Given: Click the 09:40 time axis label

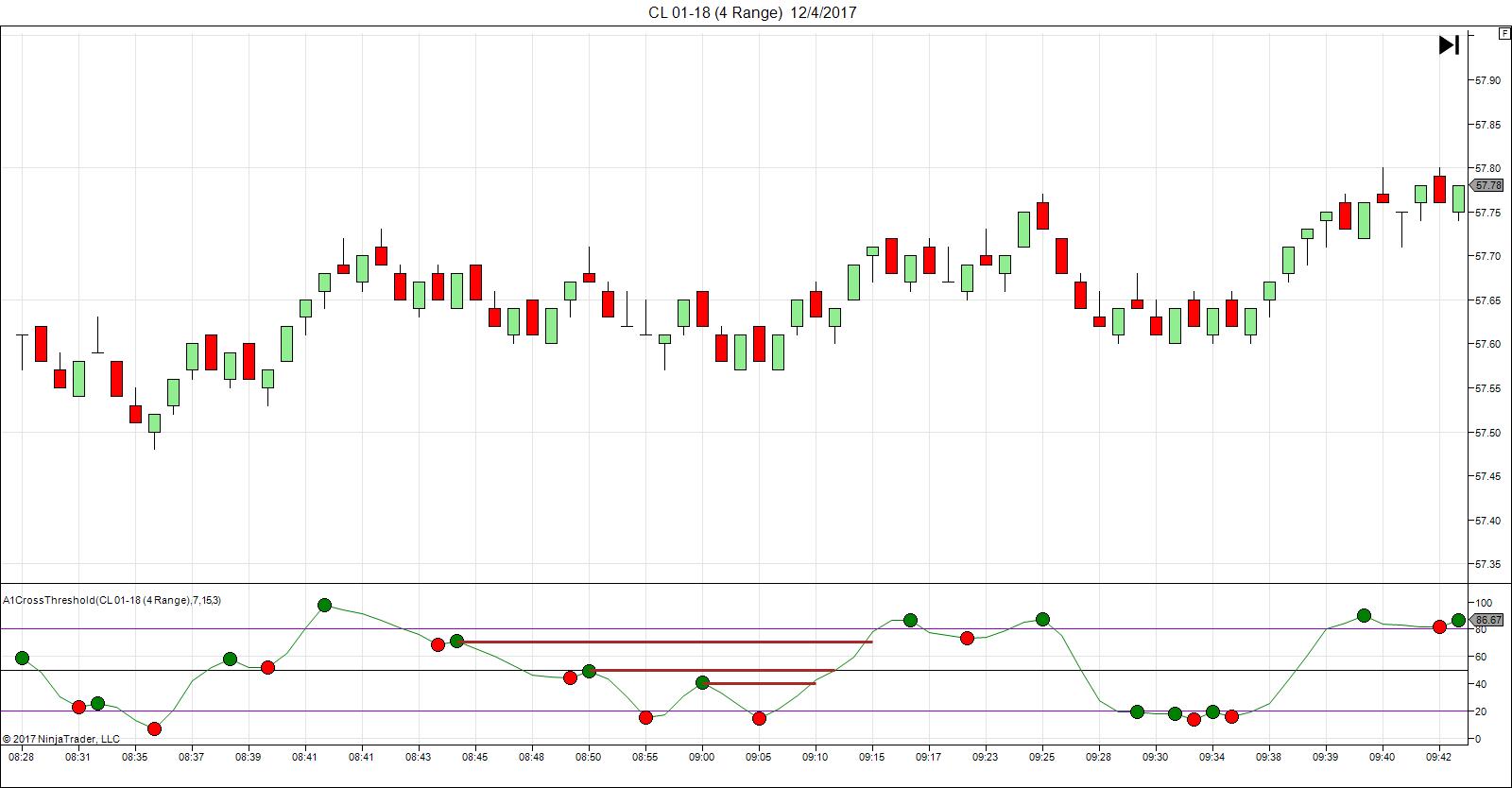Looking at the screenshot, I should click(x=1383, y=757).
